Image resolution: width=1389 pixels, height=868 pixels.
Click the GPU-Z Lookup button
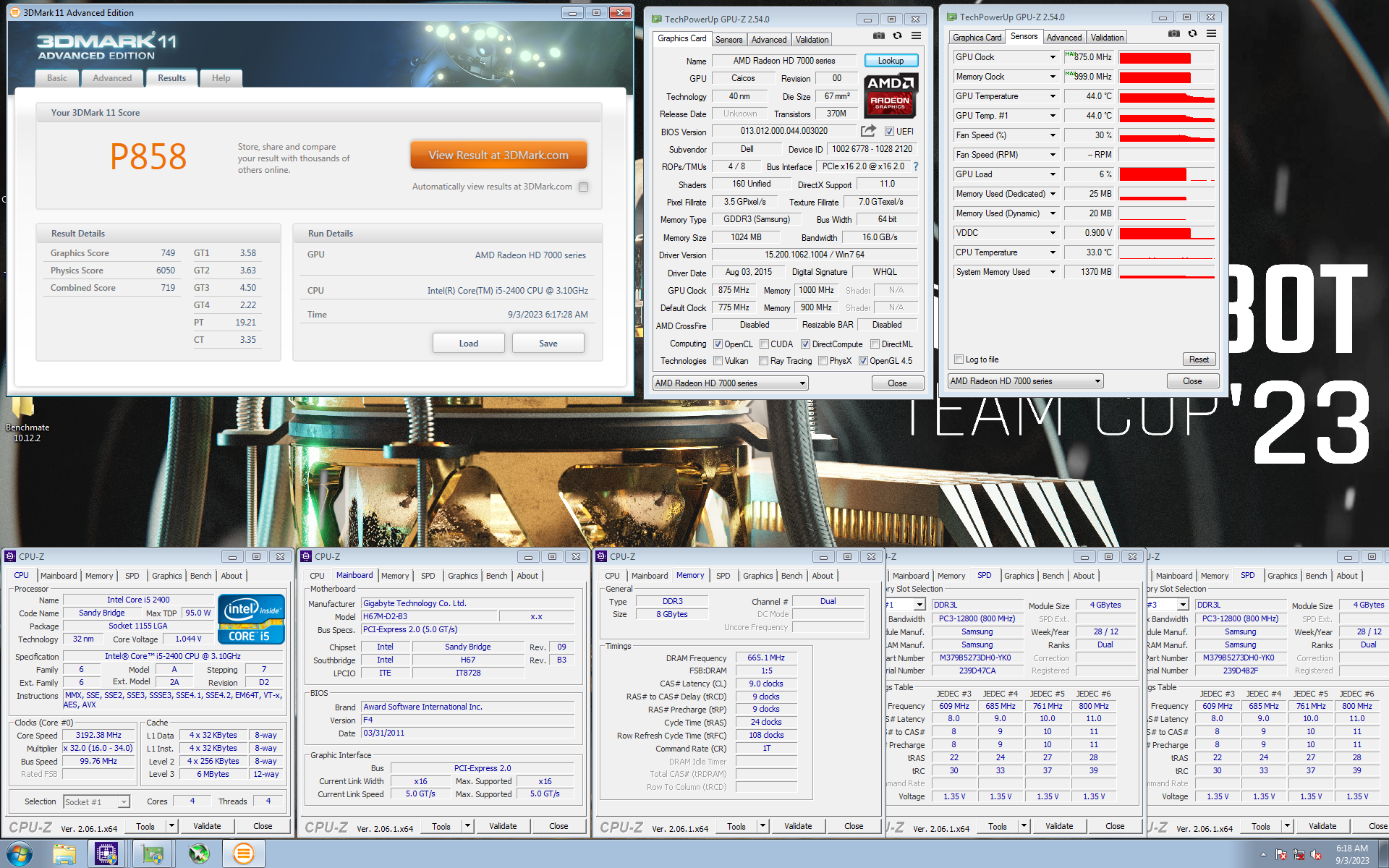click(x=891, y=61)
